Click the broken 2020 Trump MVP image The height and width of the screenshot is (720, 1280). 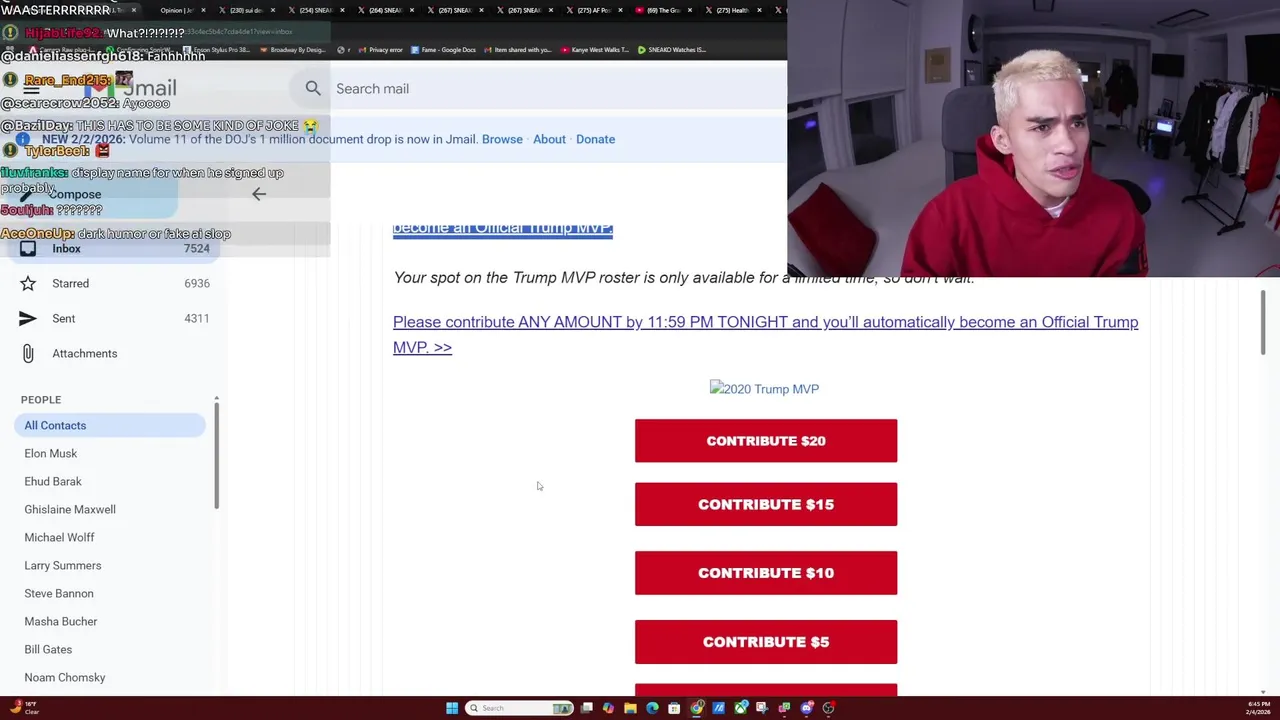point(764,389)
